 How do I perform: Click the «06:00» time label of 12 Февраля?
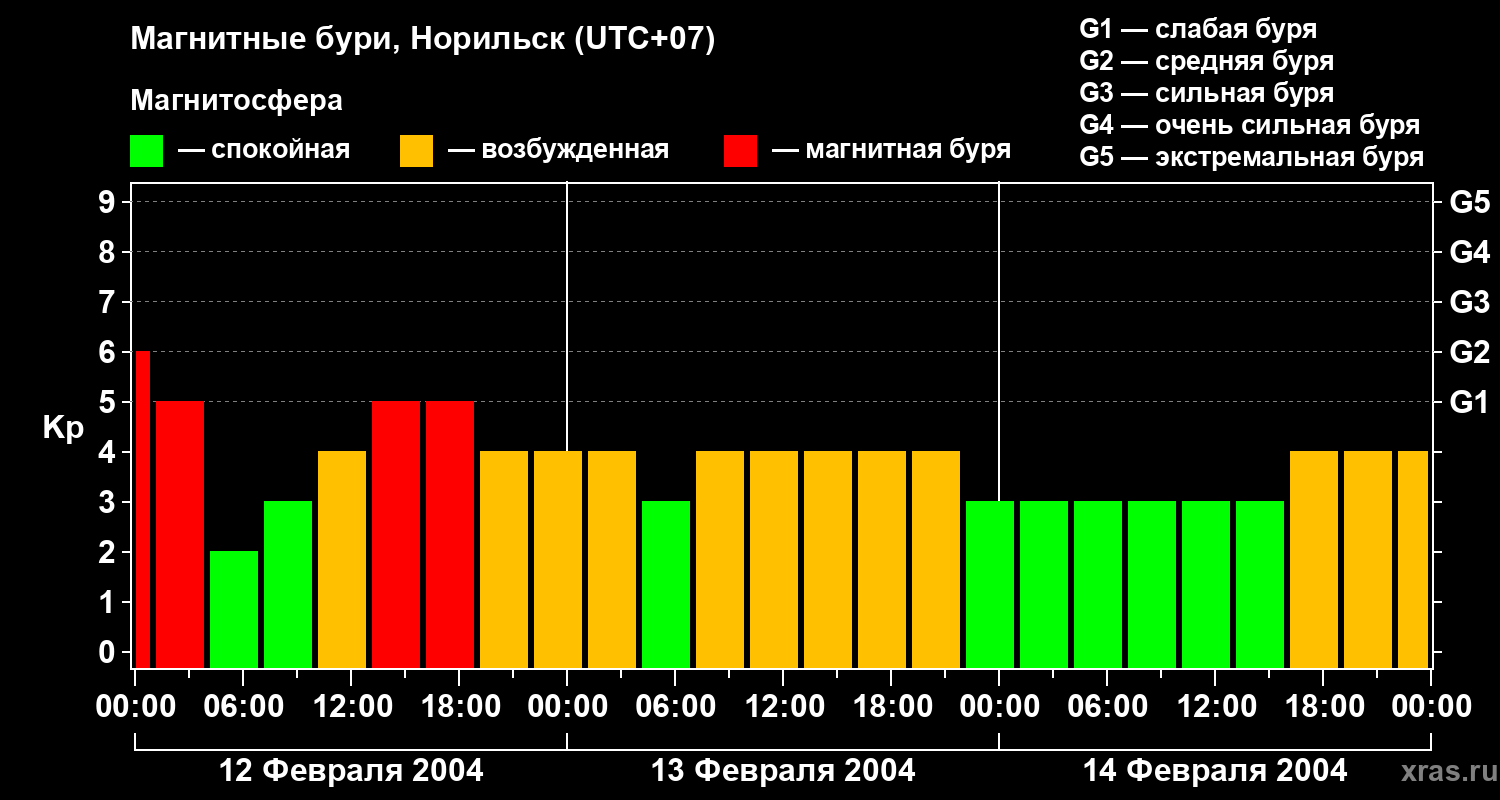(243, 706)
